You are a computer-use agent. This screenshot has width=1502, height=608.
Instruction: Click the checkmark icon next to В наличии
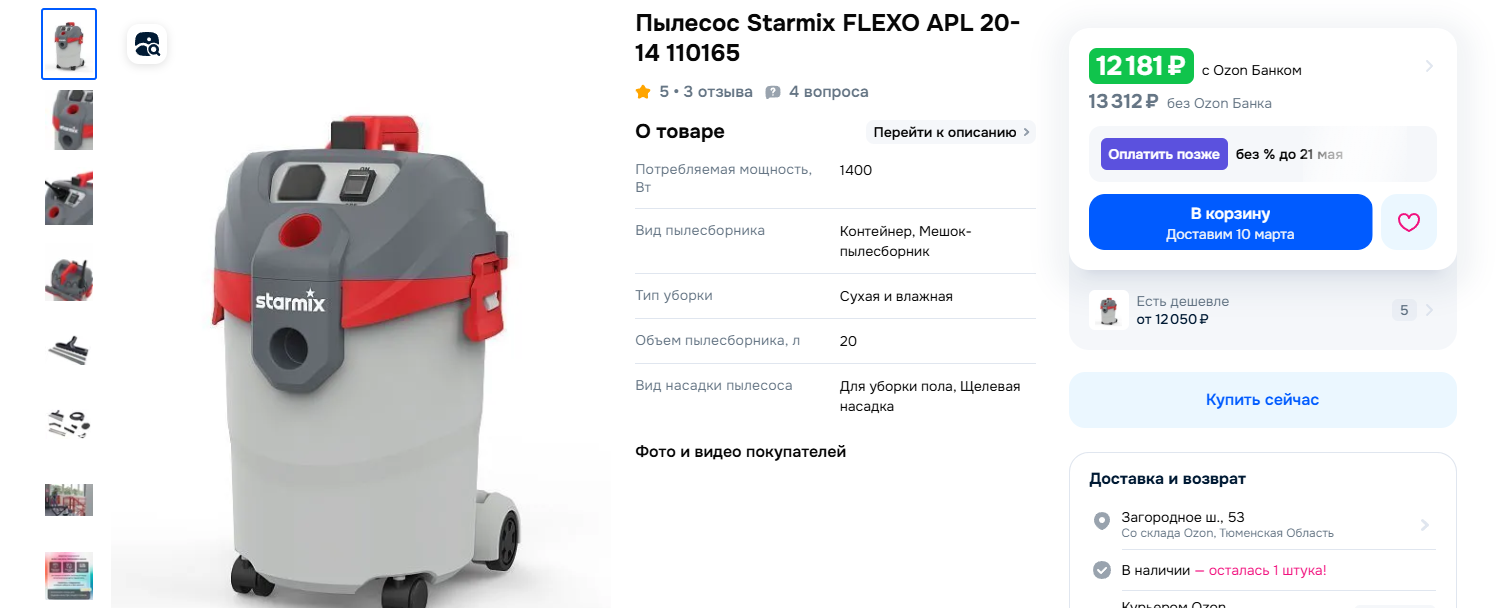tap(1102, 570)
